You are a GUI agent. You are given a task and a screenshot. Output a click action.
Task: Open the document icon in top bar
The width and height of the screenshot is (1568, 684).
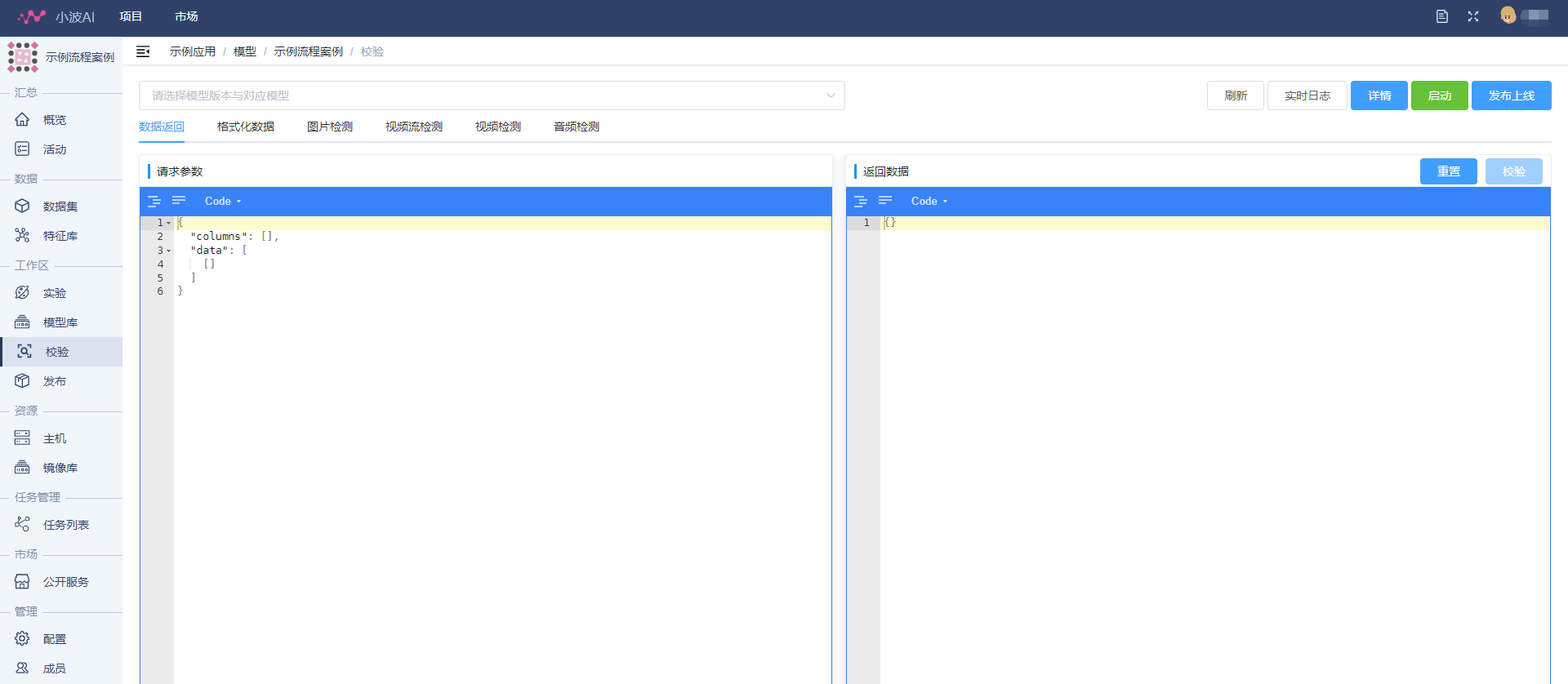pyautogui.click(x=1442, y=16)
